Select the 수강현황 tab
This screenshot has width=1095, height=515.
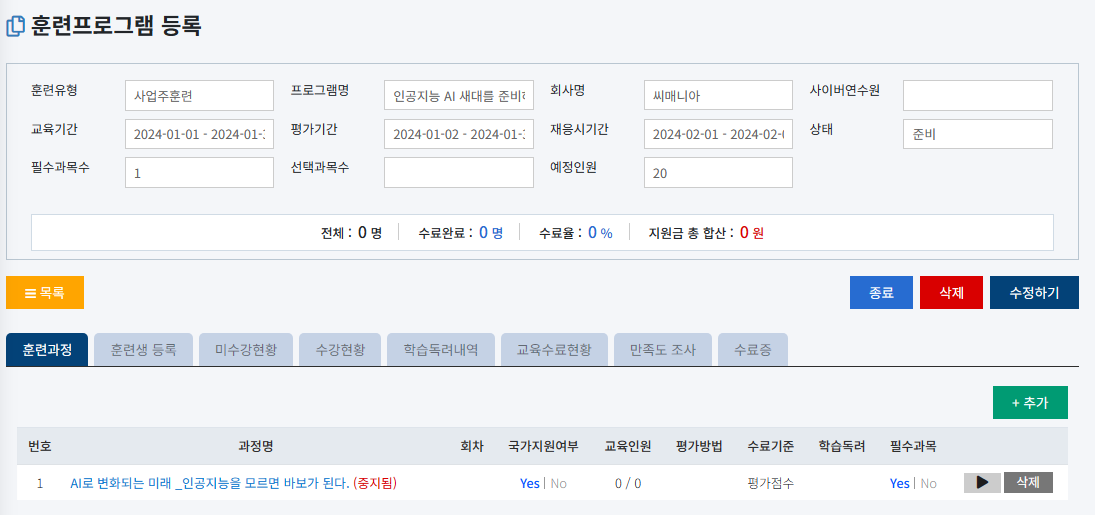[340, 349]
